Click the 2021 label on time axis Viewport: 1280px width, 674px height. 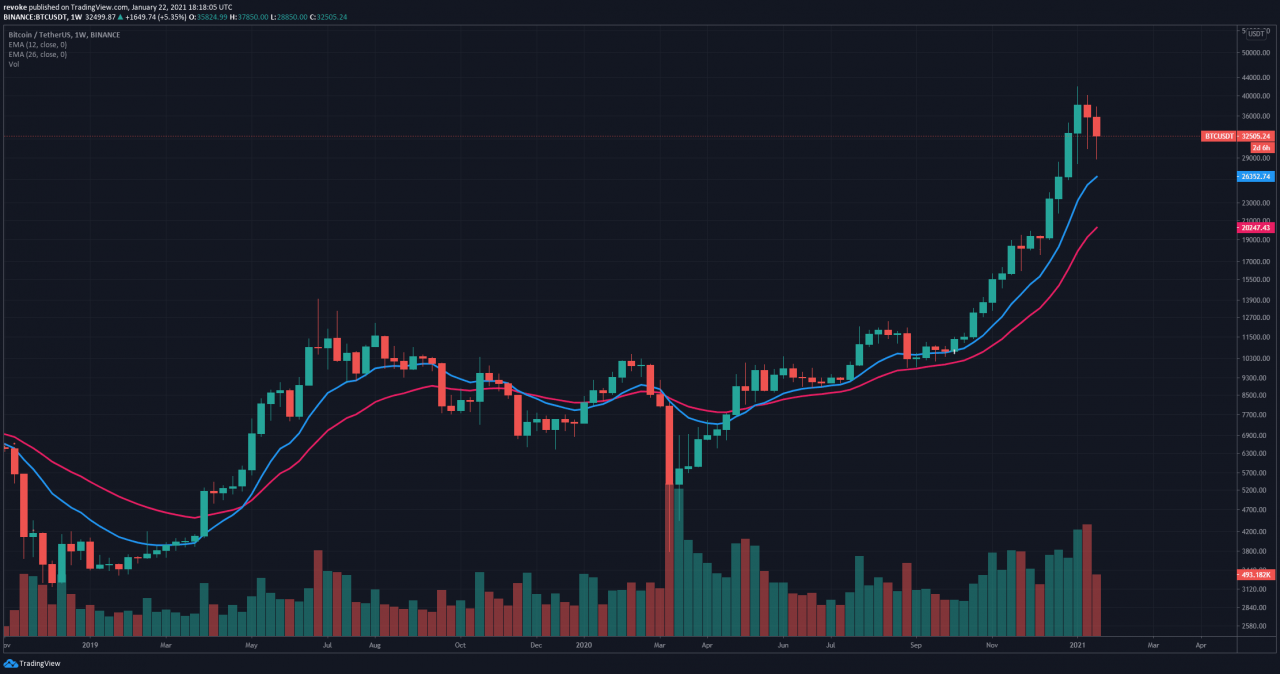point(1078,646)
